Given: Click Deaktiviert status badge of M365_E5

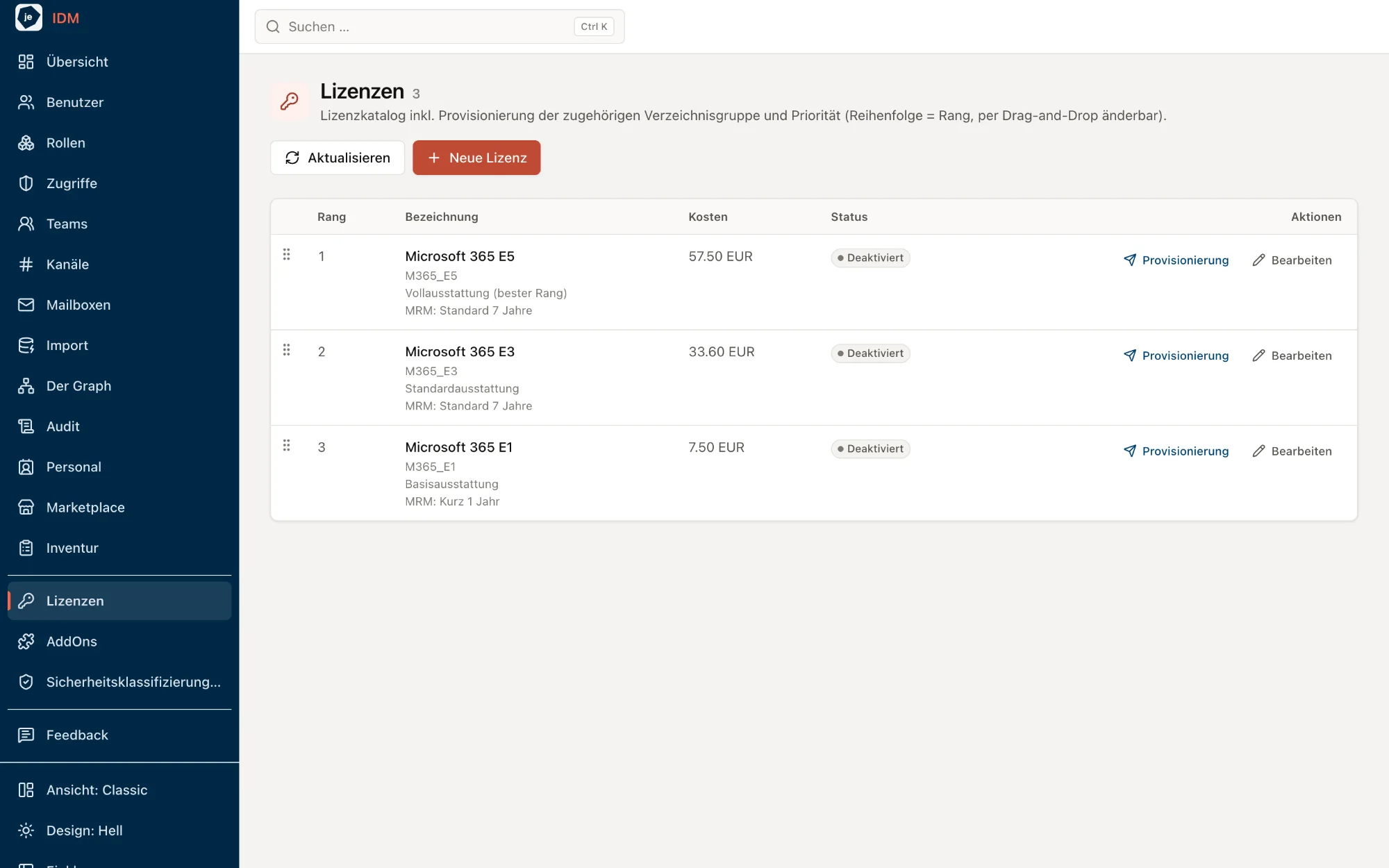Looking at the screenshot, I should (870, 258).
